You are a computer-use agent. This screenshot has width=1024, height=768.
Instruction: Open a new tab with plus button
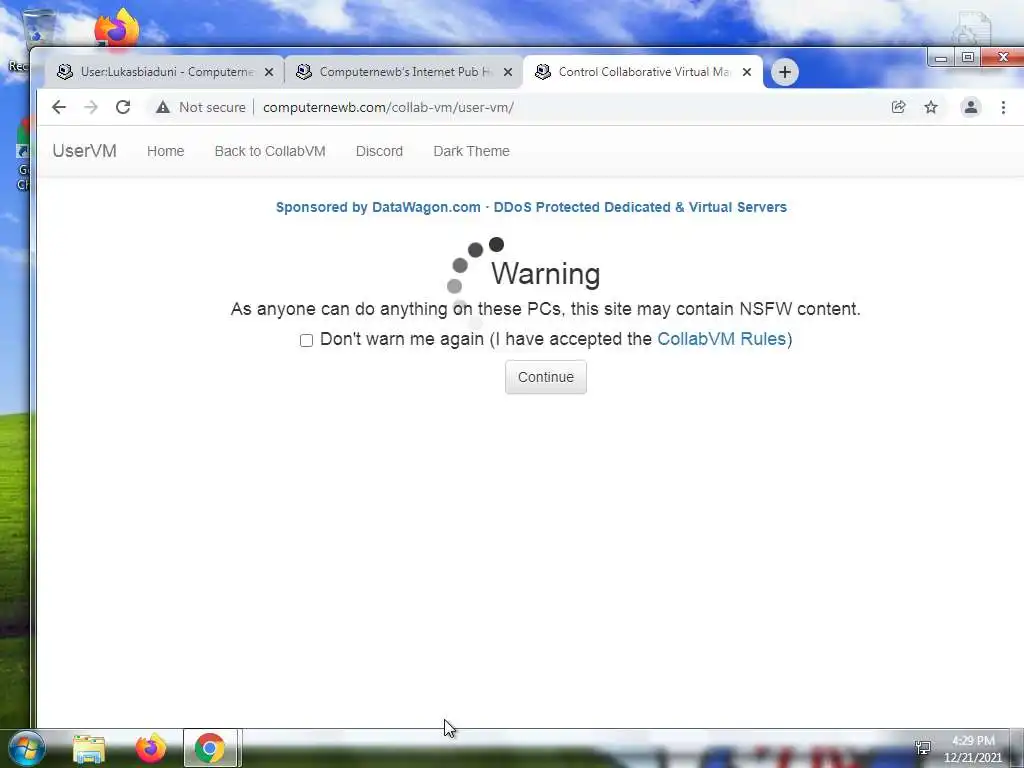point(785,72)
